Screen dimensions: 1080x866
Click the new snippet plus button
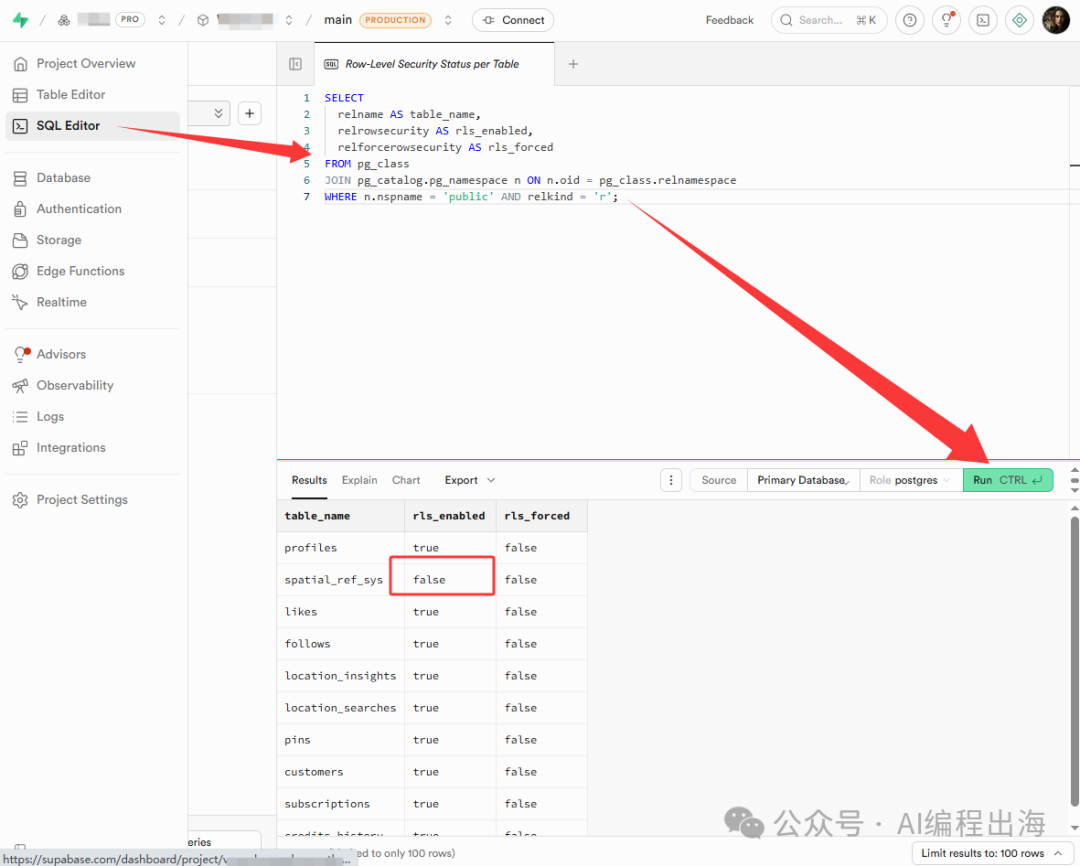[x=249, y=113]
